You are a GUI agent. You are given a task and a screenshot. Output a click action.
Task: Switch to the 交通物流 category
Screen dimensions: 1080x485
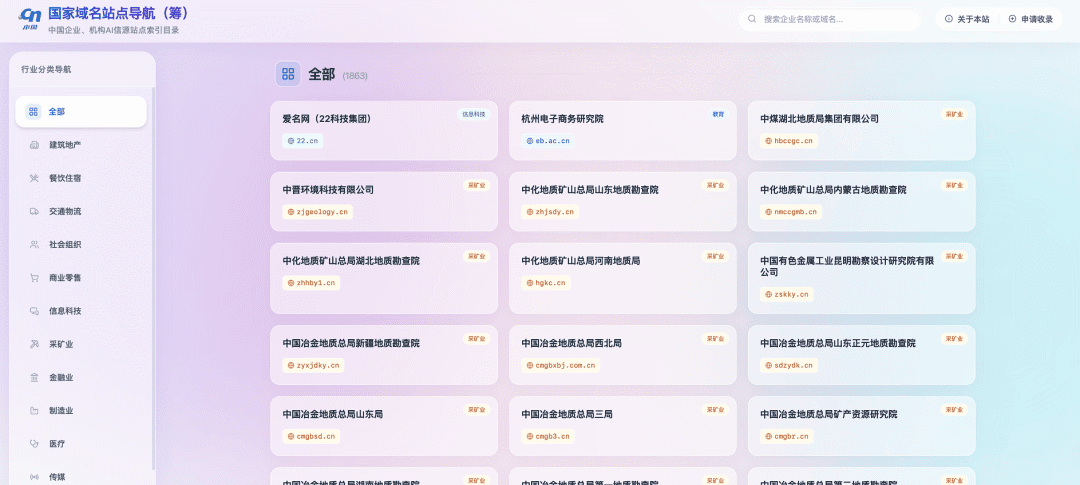coord(81,211)
